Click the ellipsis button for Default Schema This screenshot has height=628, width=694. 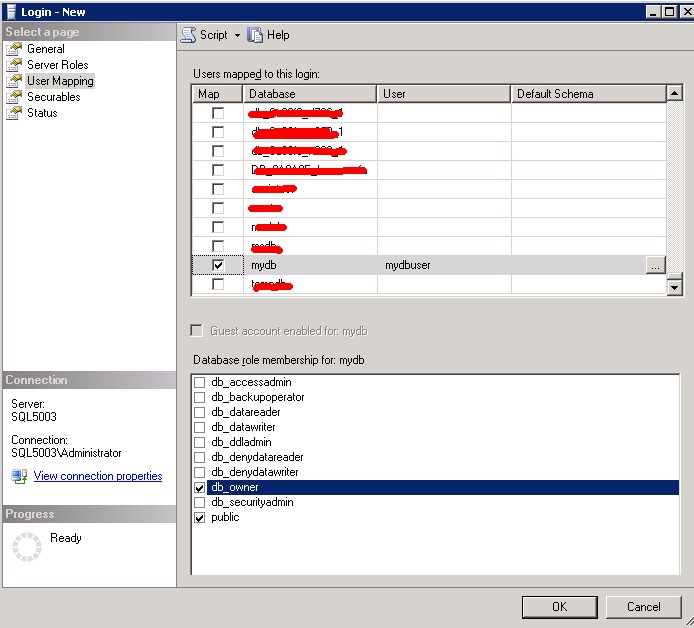tap(654, 266)
